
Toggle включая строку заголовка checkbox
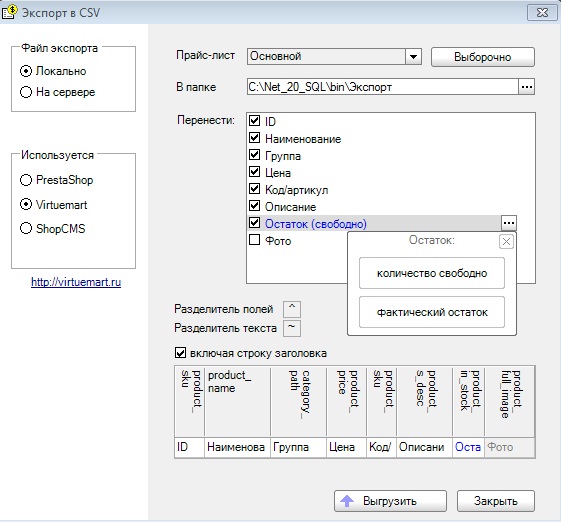point(180,353)
